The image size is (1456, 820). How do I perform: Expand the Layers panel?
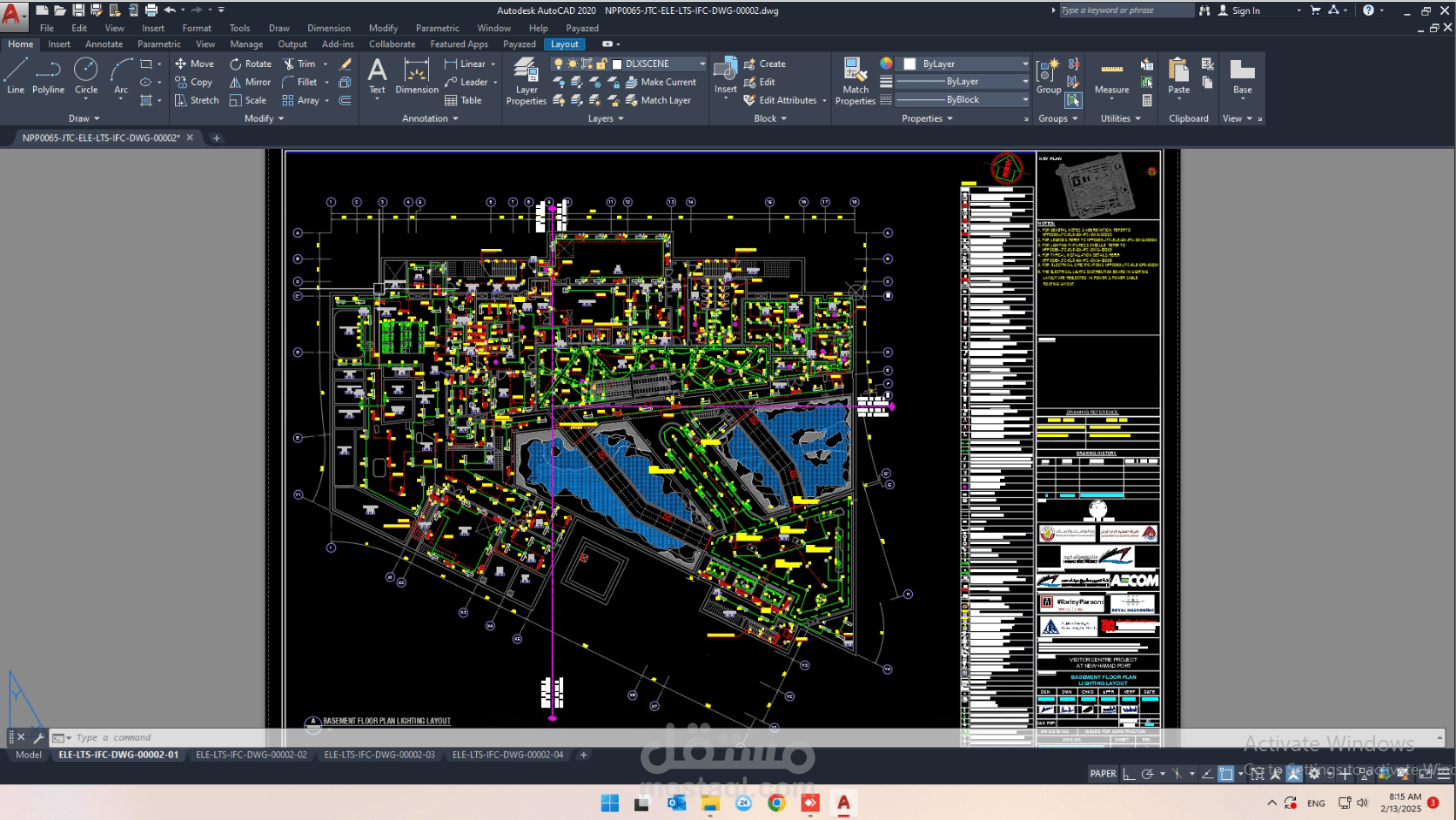pyautogui.click(x=606, y=118)
